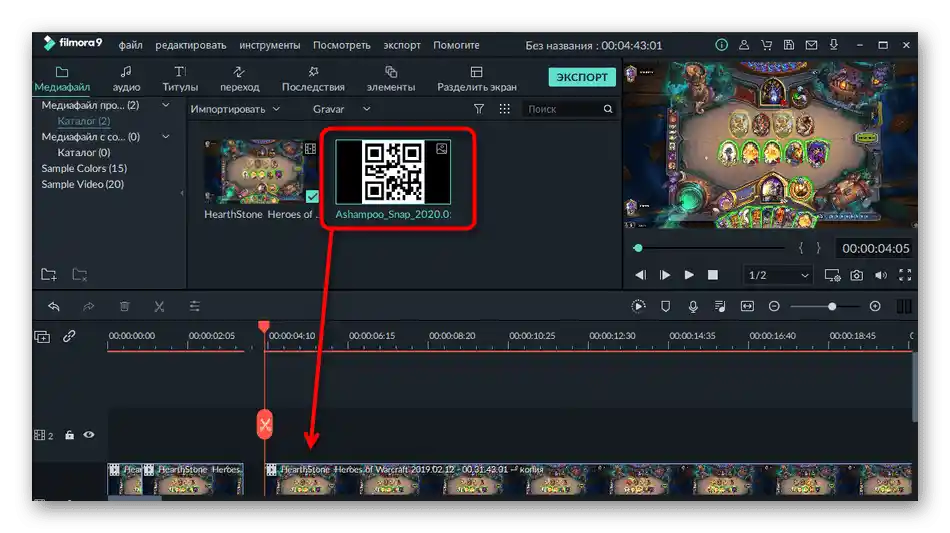Zoom out timeline with minus icon
950x533 pixels.
(774, 306)
